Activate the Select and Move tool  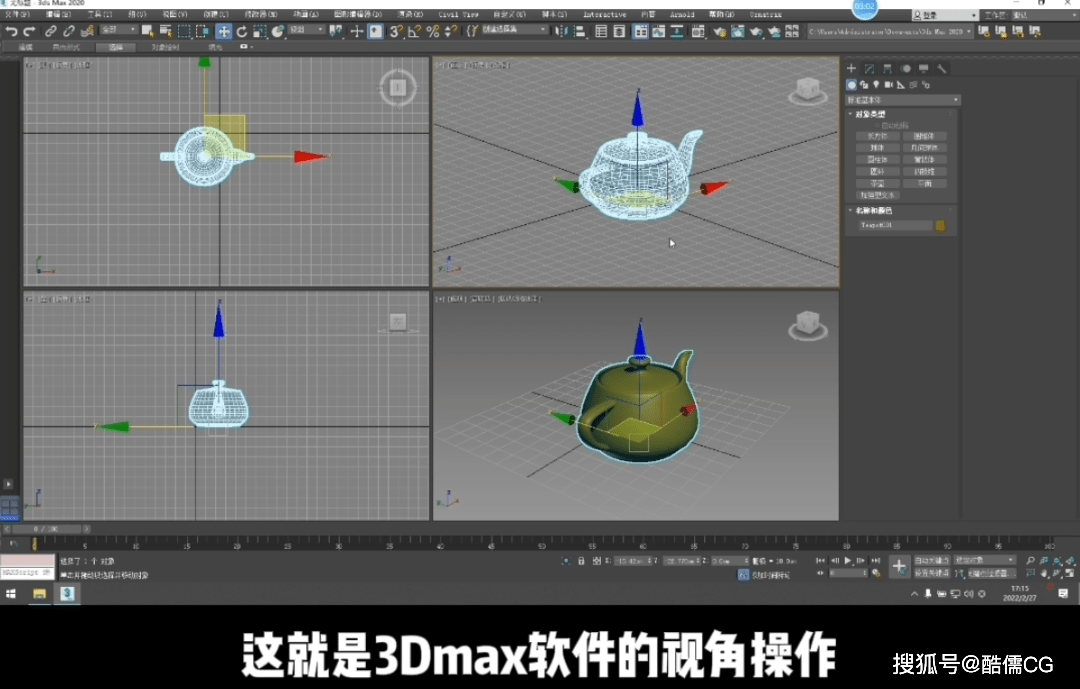pos(224,31)
